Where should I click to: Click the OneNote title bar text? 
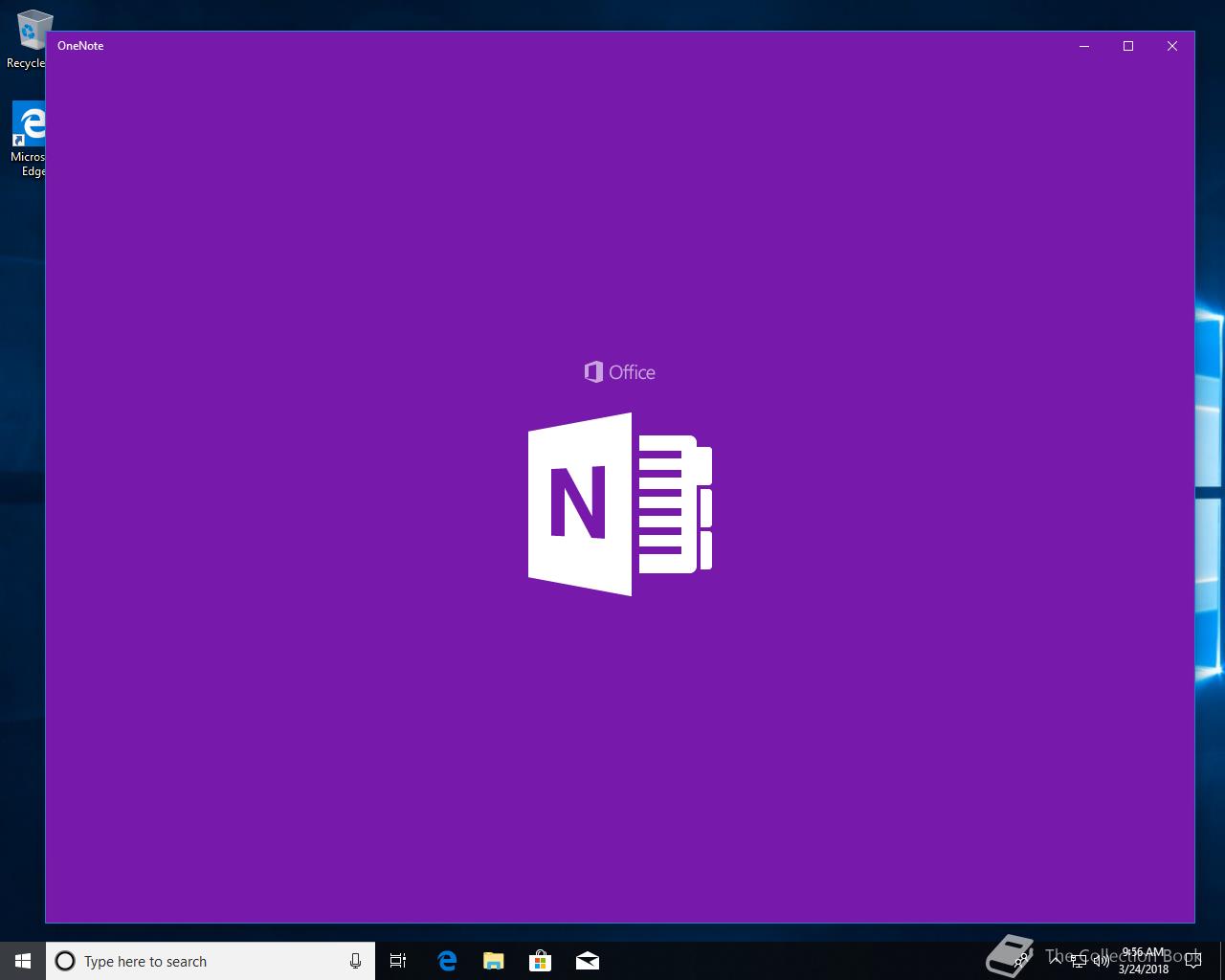pos(80,46)
